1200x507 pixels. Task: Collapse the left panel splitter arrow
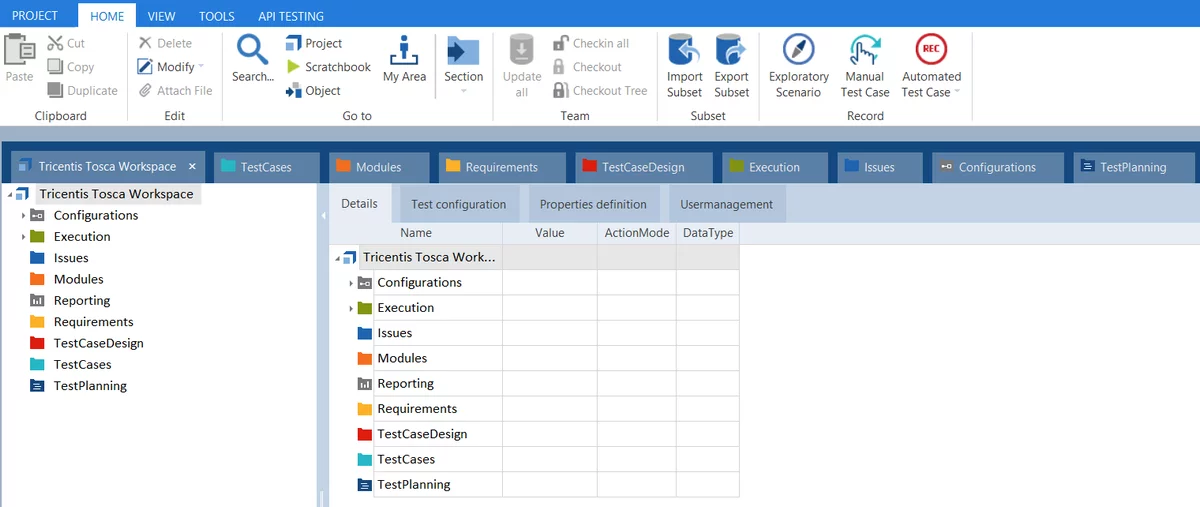pyautogui.click(x=323, y=215)
